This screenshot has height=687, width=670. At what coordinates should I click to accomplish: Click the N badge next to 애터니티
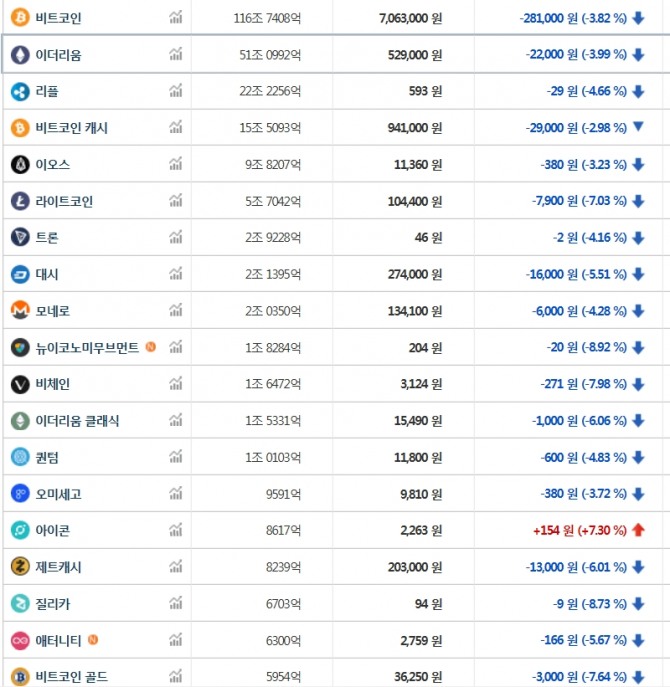[93, 640]
